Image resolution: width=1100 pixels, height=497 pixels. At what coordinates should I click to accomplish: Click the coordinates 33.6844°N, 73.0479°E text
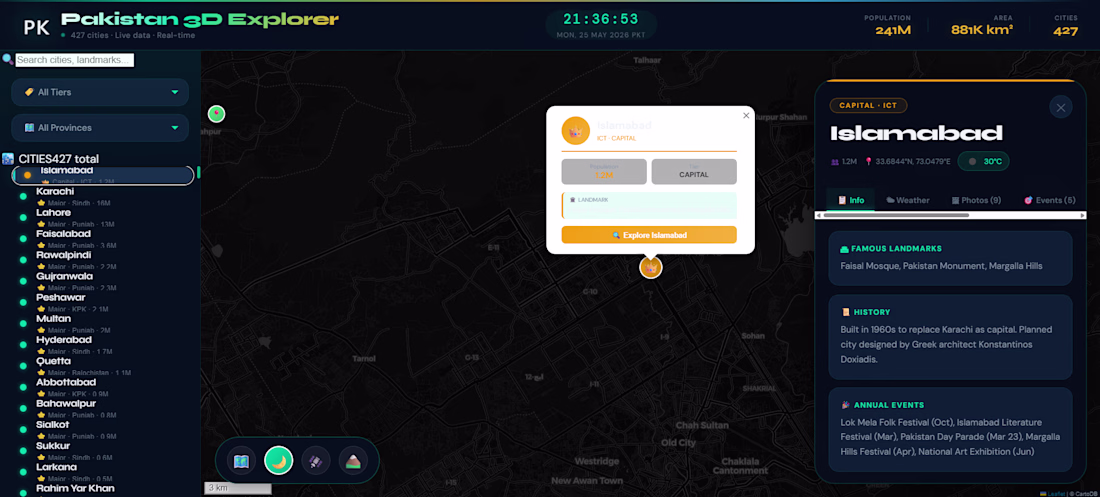pos(913,161)
